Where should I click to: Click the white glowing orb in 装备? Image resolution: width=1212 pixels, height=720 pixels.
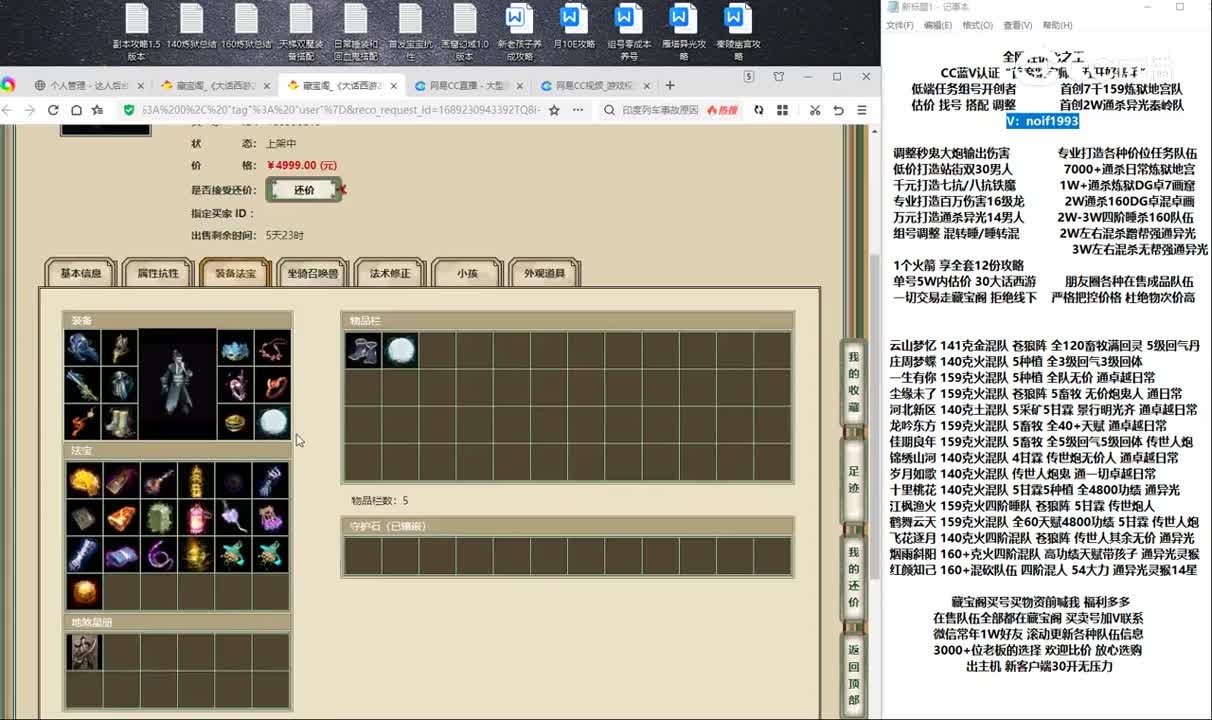point(272,422)
